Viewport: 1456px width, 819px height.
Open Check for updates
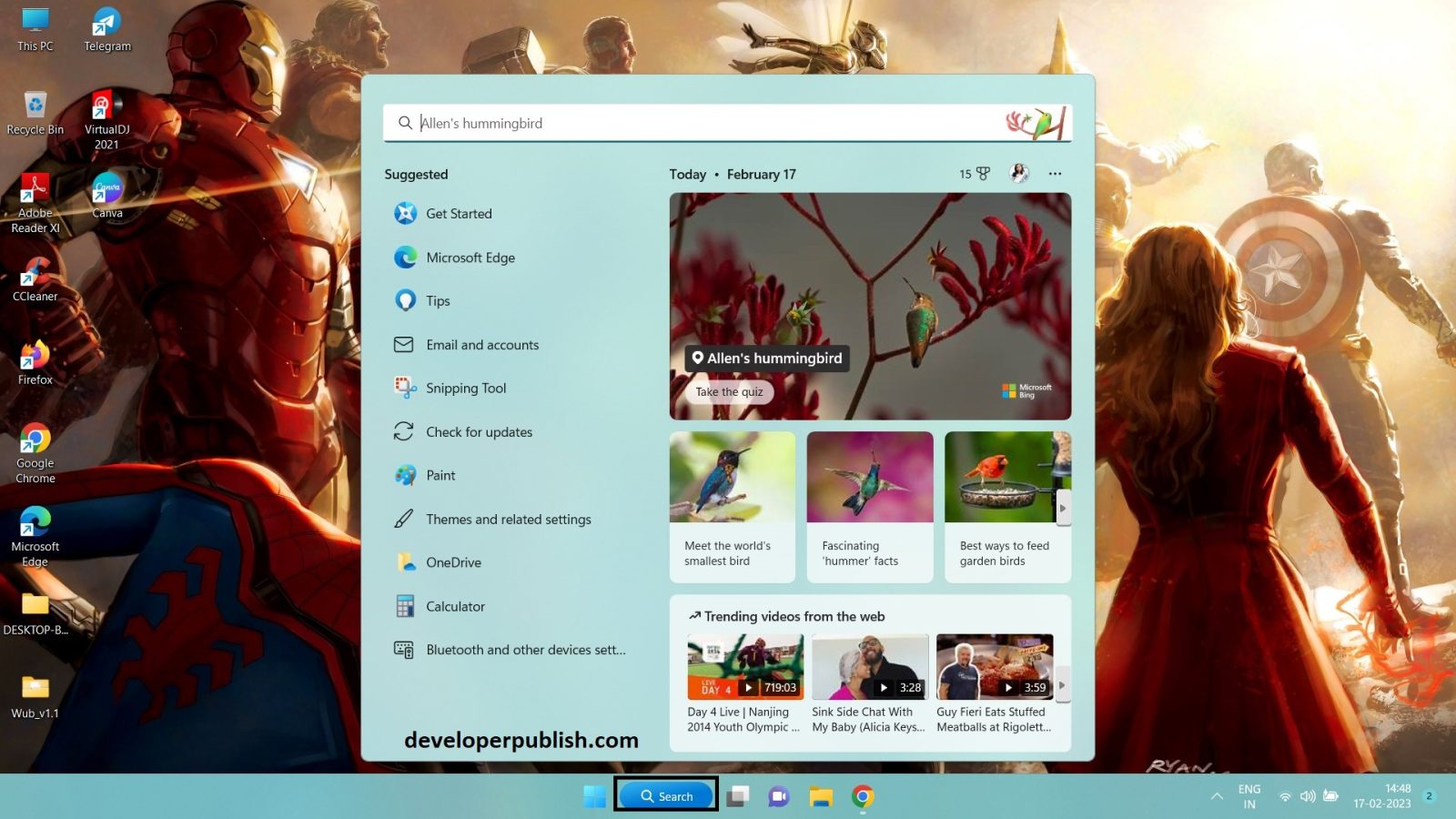[x=479, y=431]
